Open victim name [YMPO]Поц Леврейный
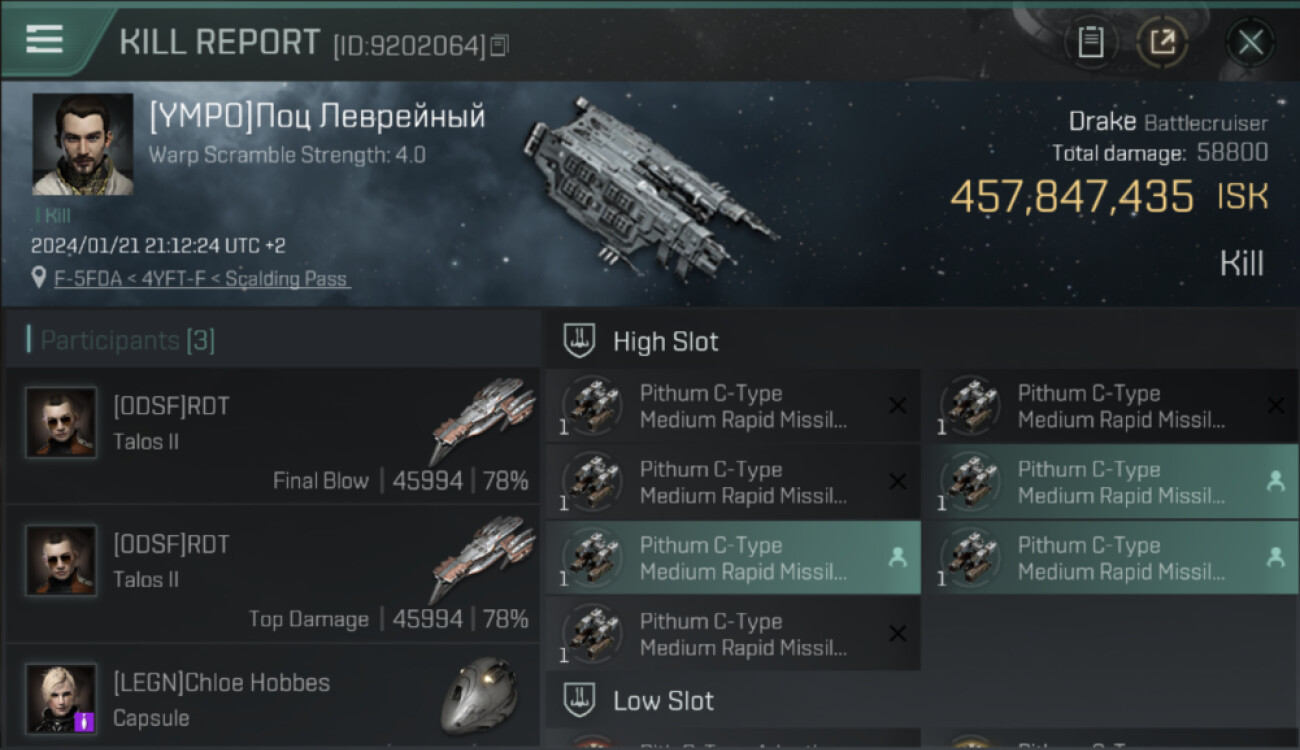This screenshot has height=750, width=1300. coord(317,117)
